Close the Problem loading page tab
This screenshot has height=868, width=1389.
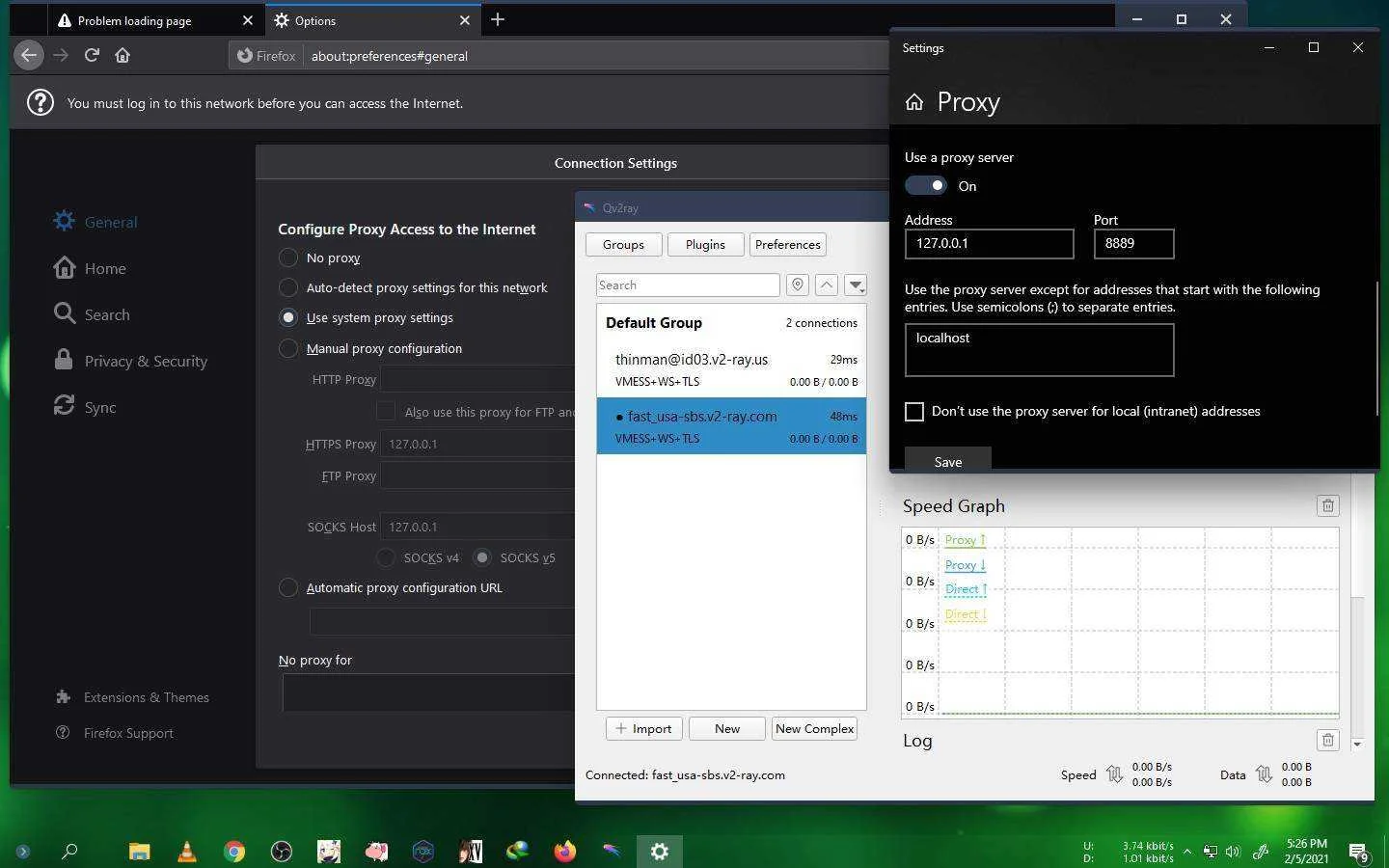(248, 20)
